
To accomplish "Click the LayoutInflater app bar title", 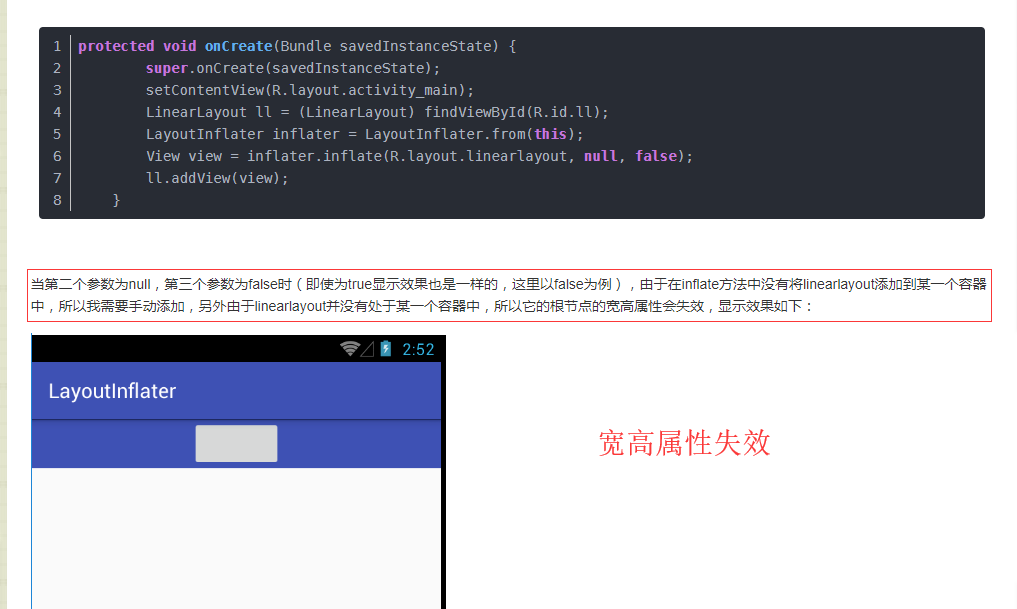I will 112,391.
